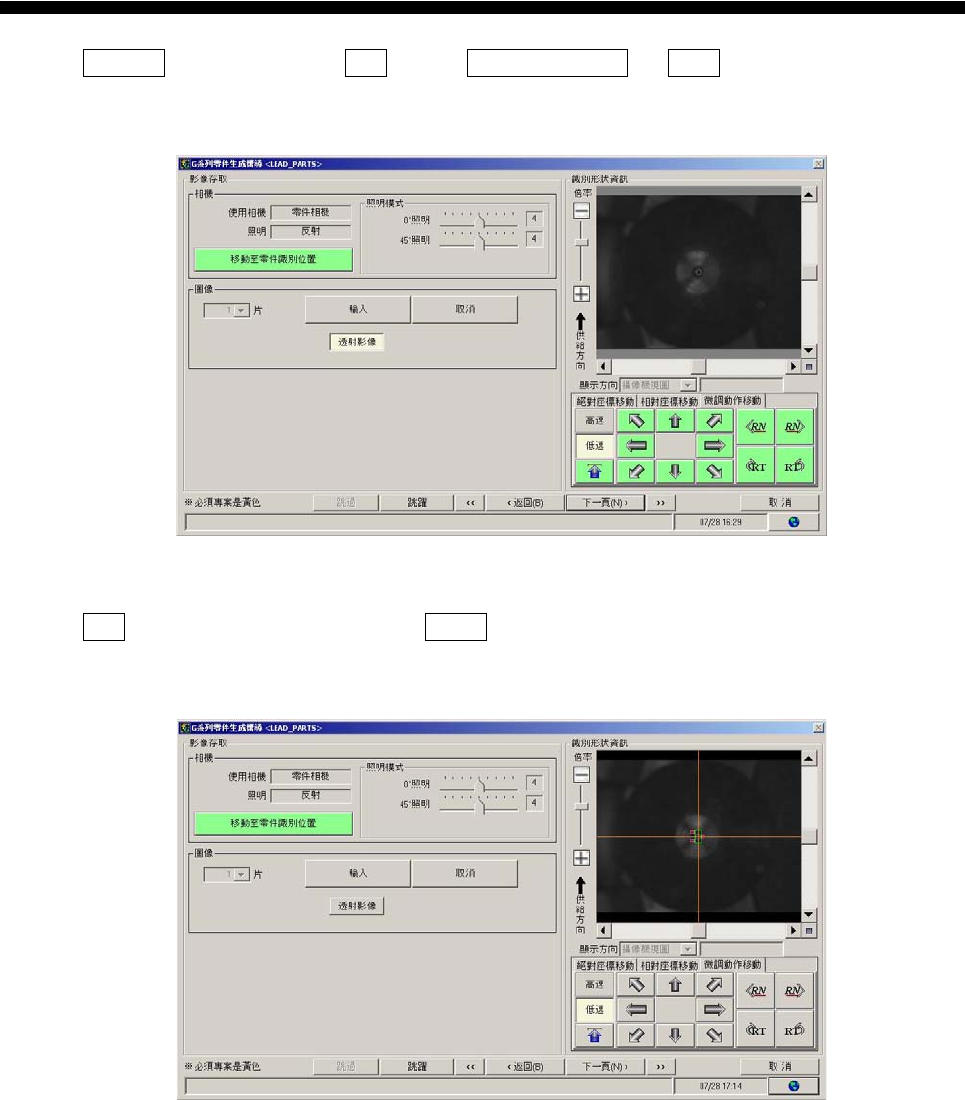Toggle 低速 speed button in 16:29 window
The image size is (965, 1100).
coord(594,445)
